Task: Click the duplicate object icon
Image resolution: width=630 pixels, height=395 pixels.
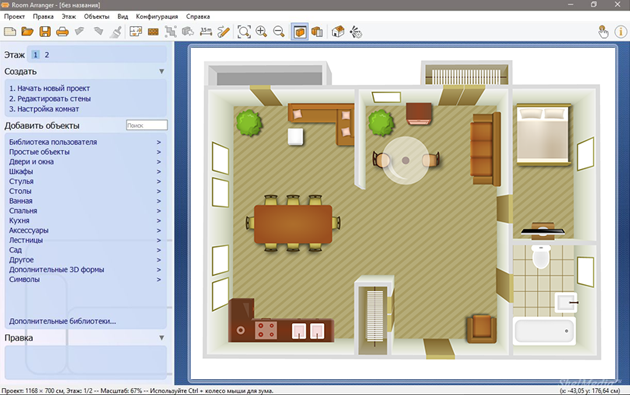Action: 188,31
